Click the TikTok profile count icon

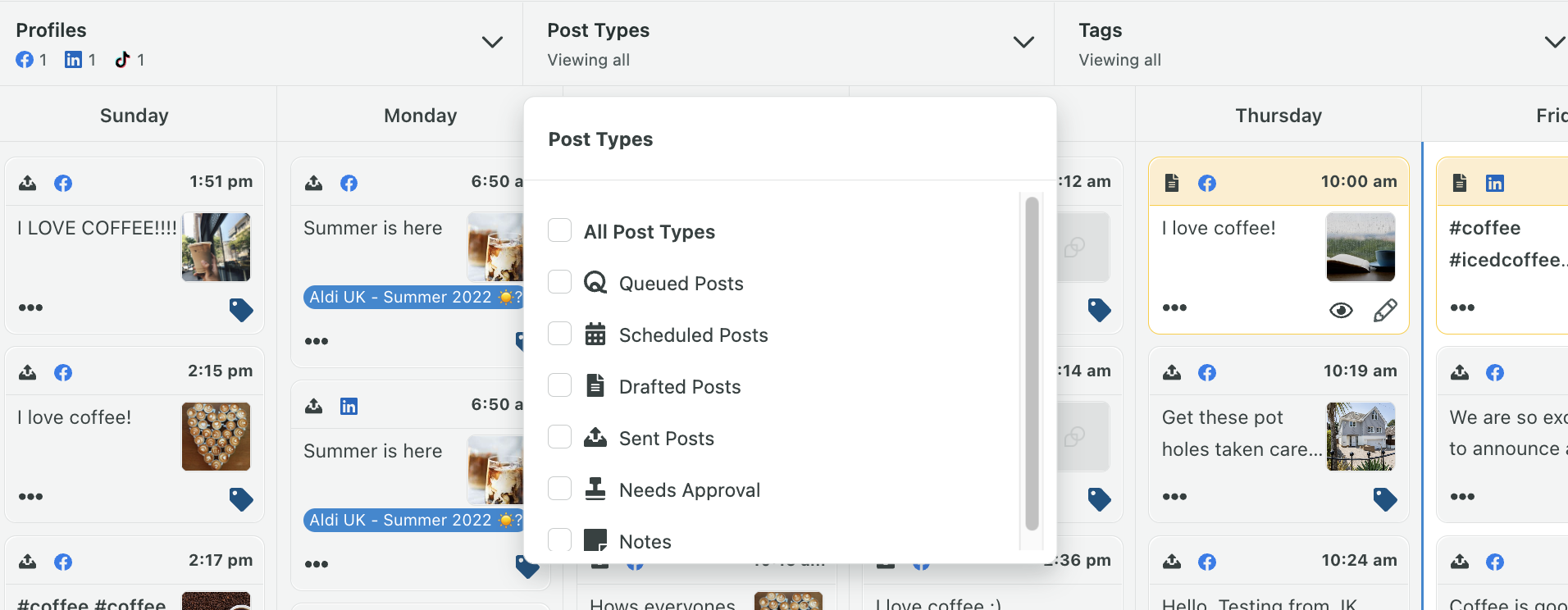tap(122, 60)
